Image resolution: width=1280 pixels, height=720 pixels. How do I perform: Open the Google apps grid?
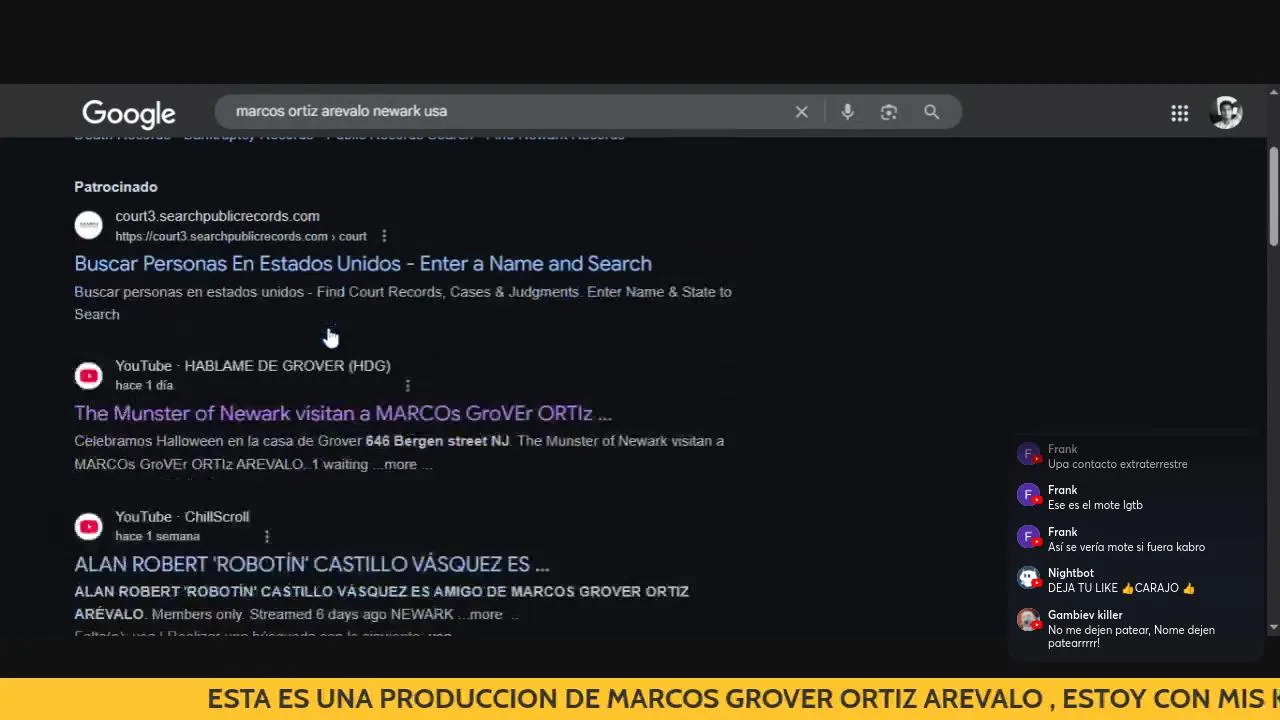1180,113
